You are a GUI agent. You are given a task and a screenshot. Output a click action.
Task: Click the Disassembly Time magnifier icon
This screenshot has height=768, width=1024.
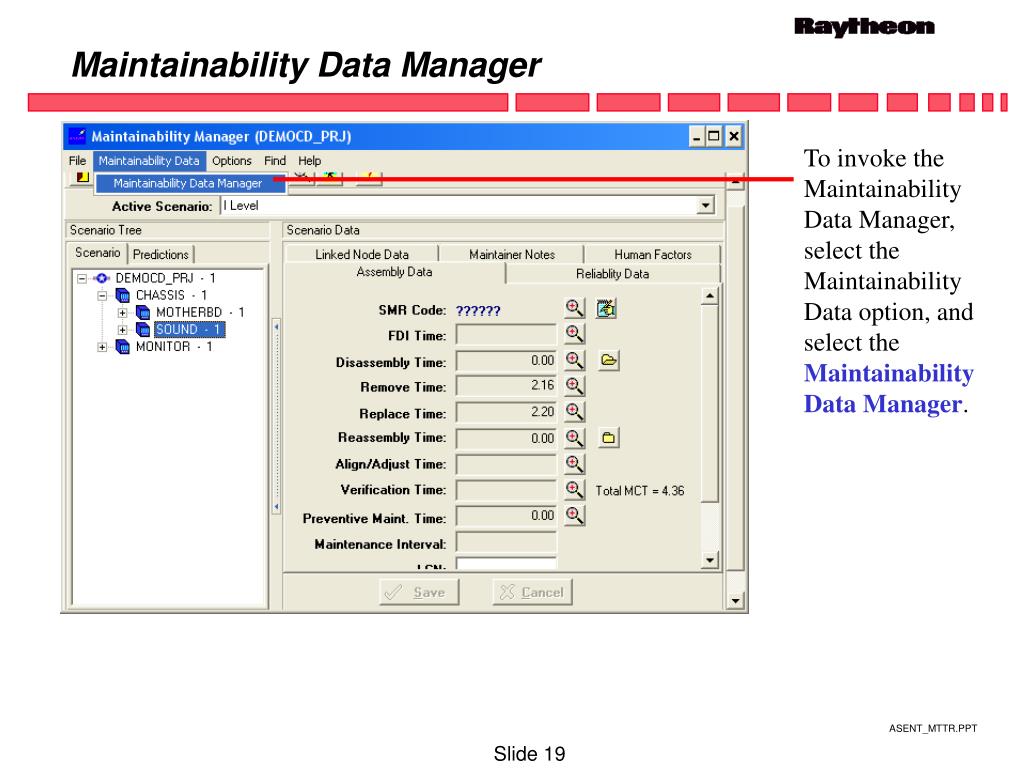click(574, 360)
